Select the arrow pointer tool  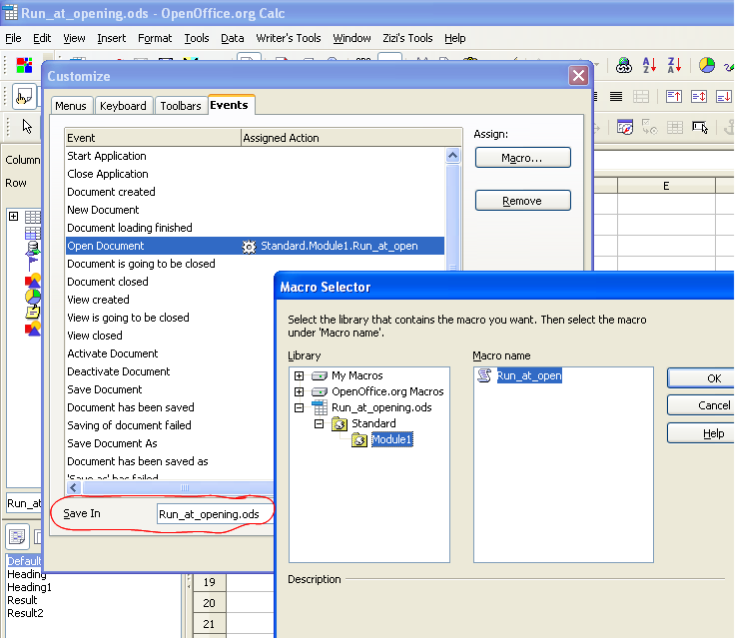(x=27, y=126)
